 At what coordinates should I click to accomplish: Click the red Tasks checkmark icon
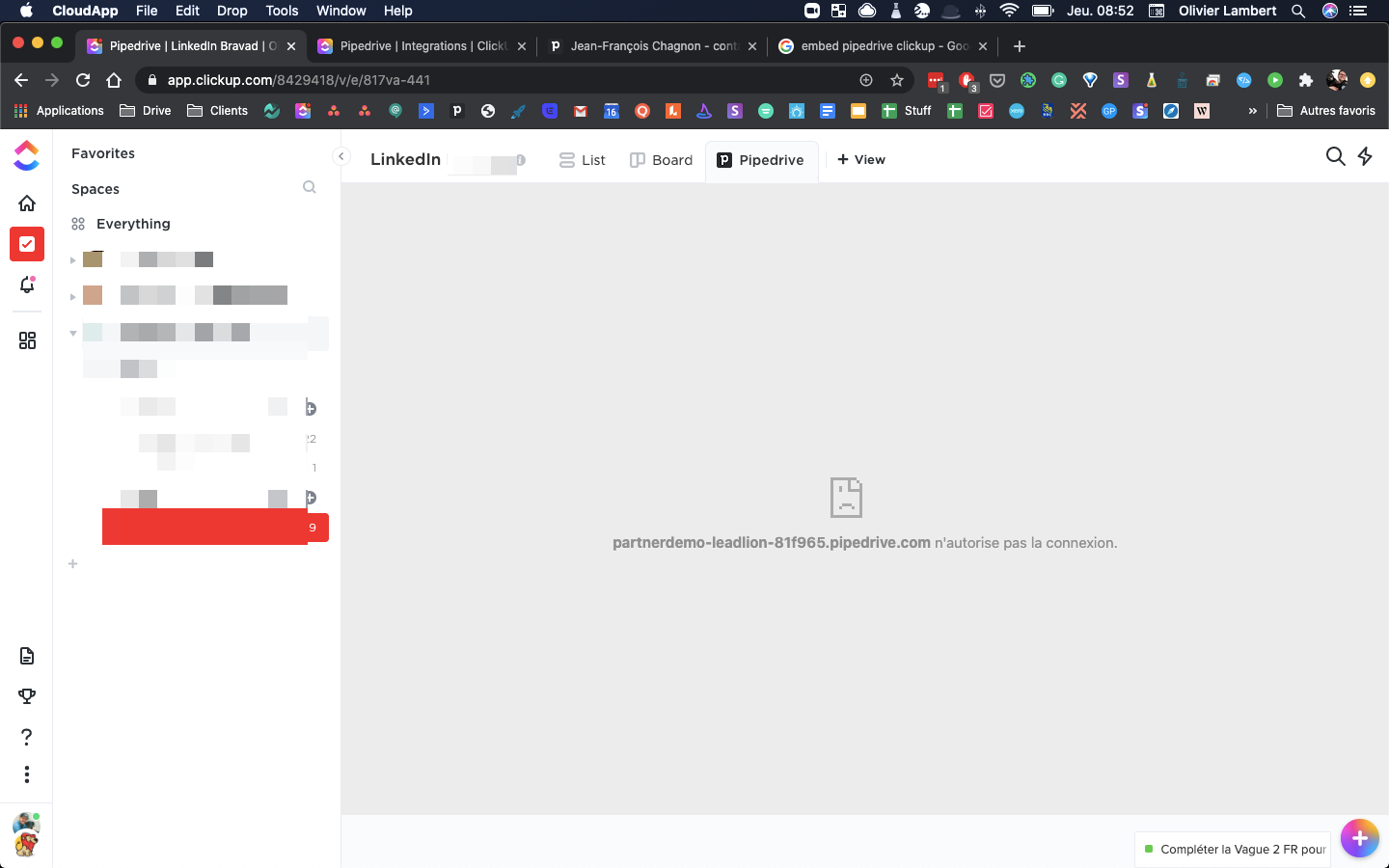pos(27,244)
